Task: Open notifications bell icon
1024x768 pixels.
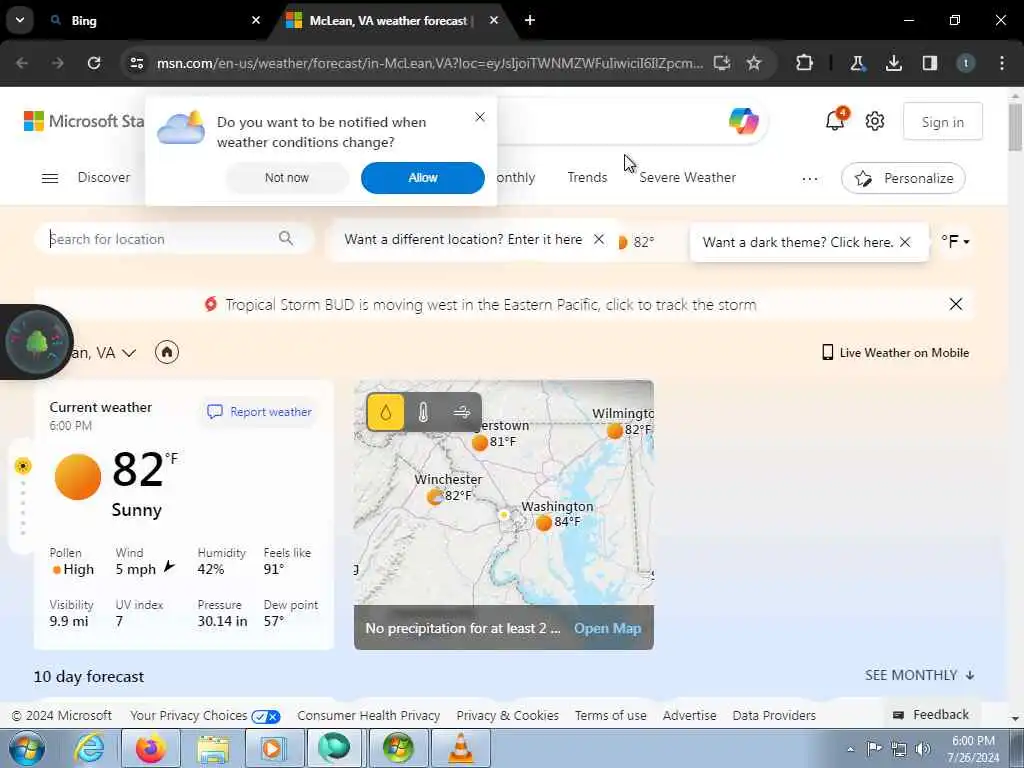Action: point(835,121)
